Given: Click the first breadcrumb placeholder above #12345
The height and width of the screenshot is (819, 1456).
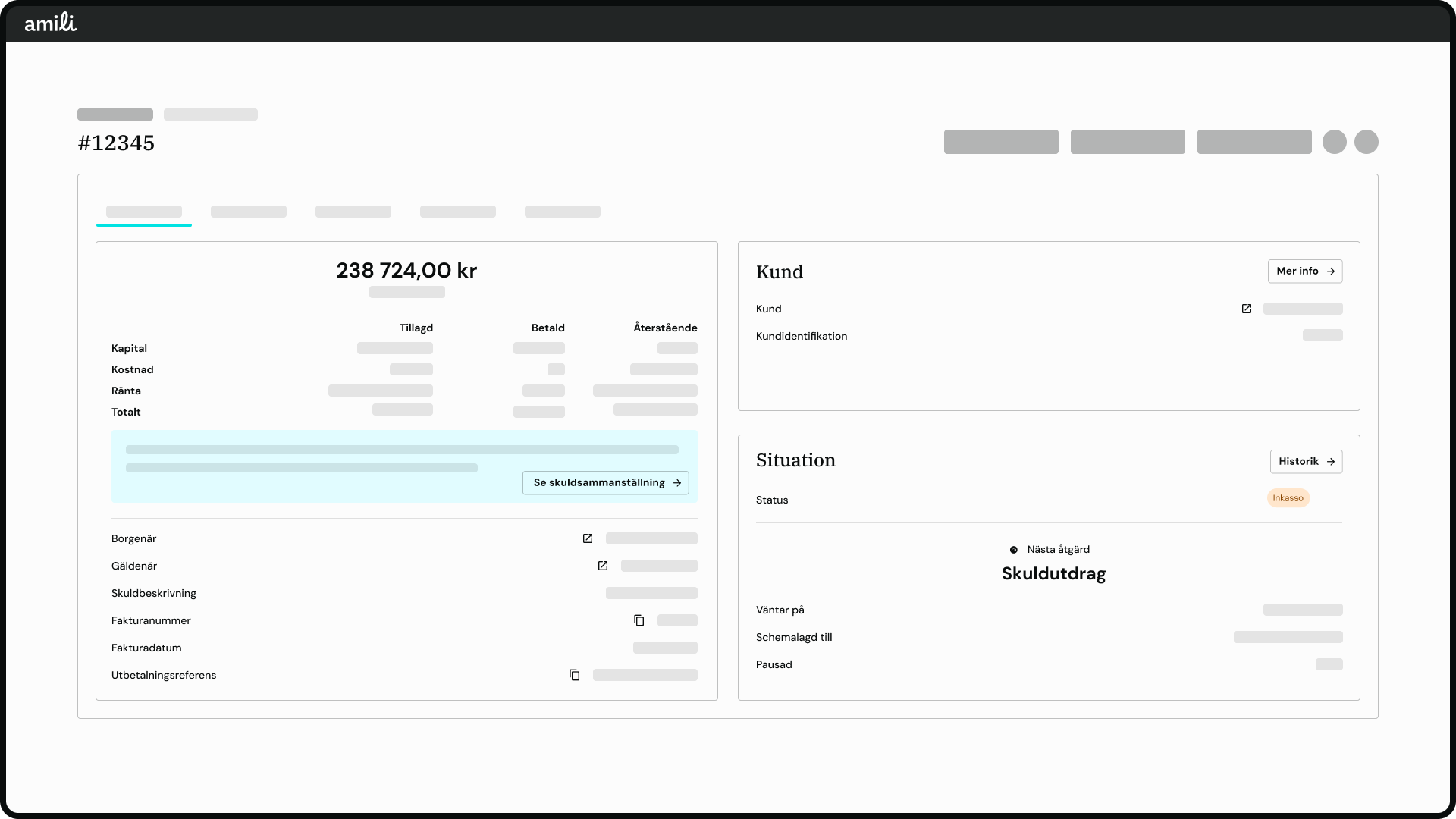Looking at the screenshot, I should pyautogui.click(x=115, y=115).
